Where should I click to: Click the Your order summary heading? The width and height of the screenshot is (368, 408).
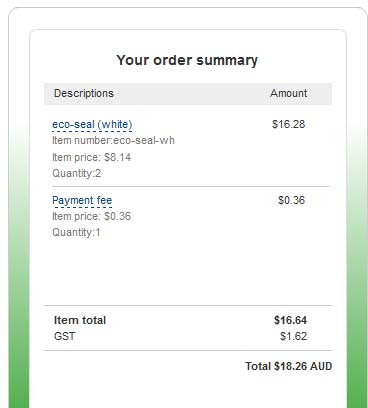187,60
